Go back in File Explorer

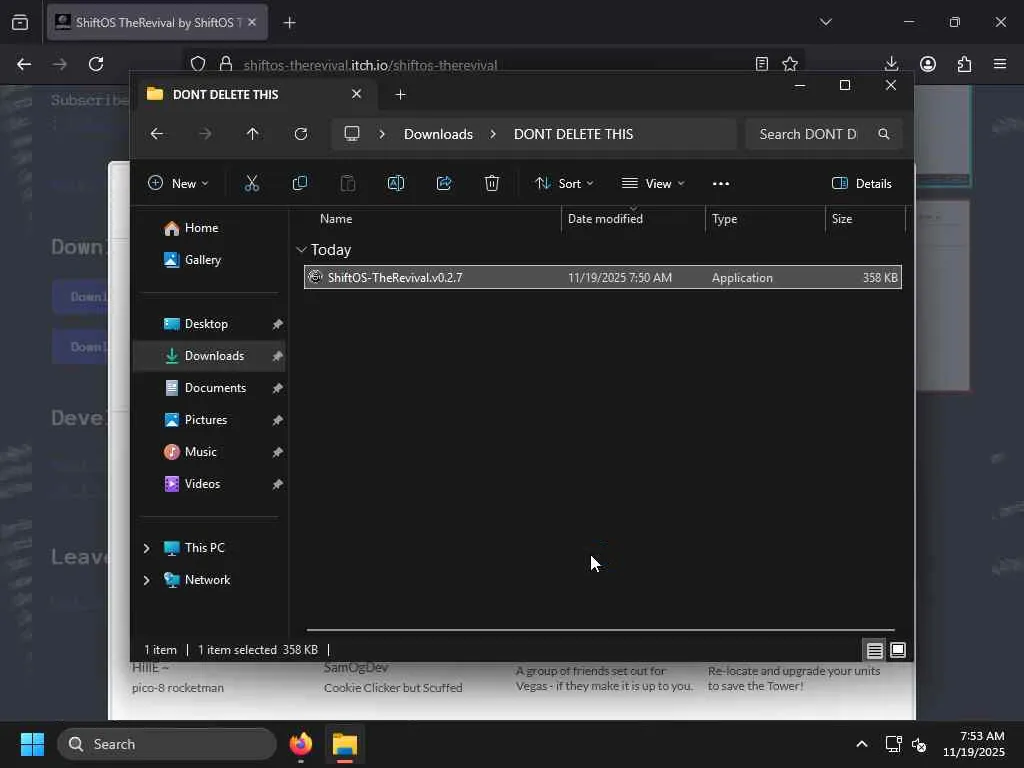coord(157,134)
